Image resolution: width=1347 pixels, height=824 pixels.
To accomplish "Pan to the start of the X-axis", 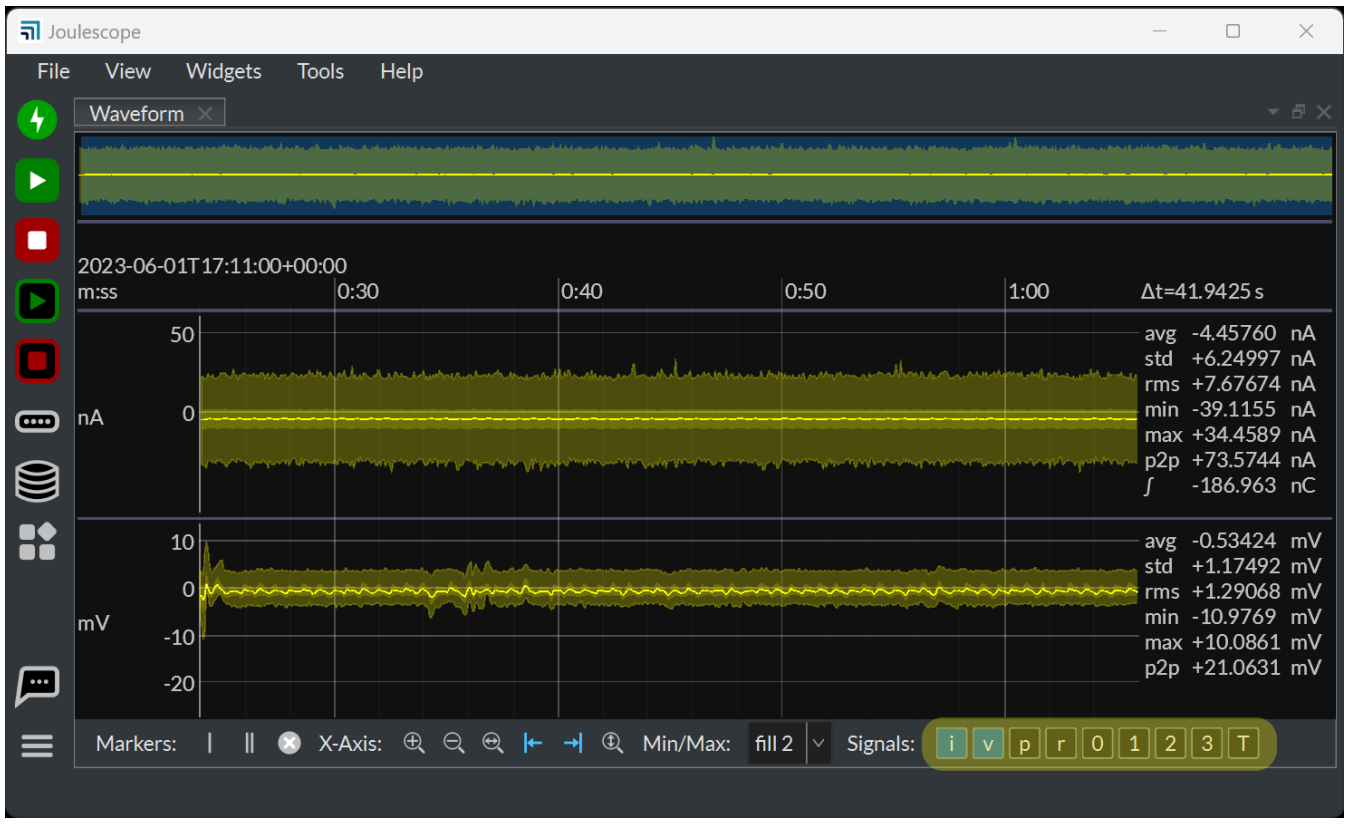I will coord(533,743).
